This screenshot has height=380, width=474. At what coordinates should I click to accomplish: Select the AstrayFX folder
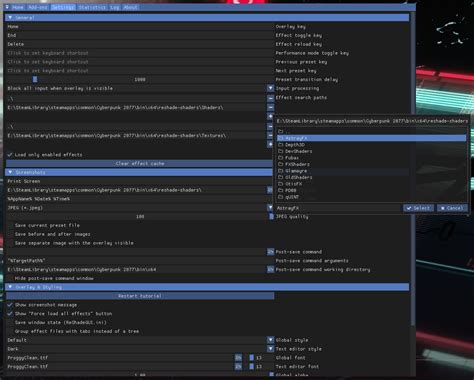point(371,138)
